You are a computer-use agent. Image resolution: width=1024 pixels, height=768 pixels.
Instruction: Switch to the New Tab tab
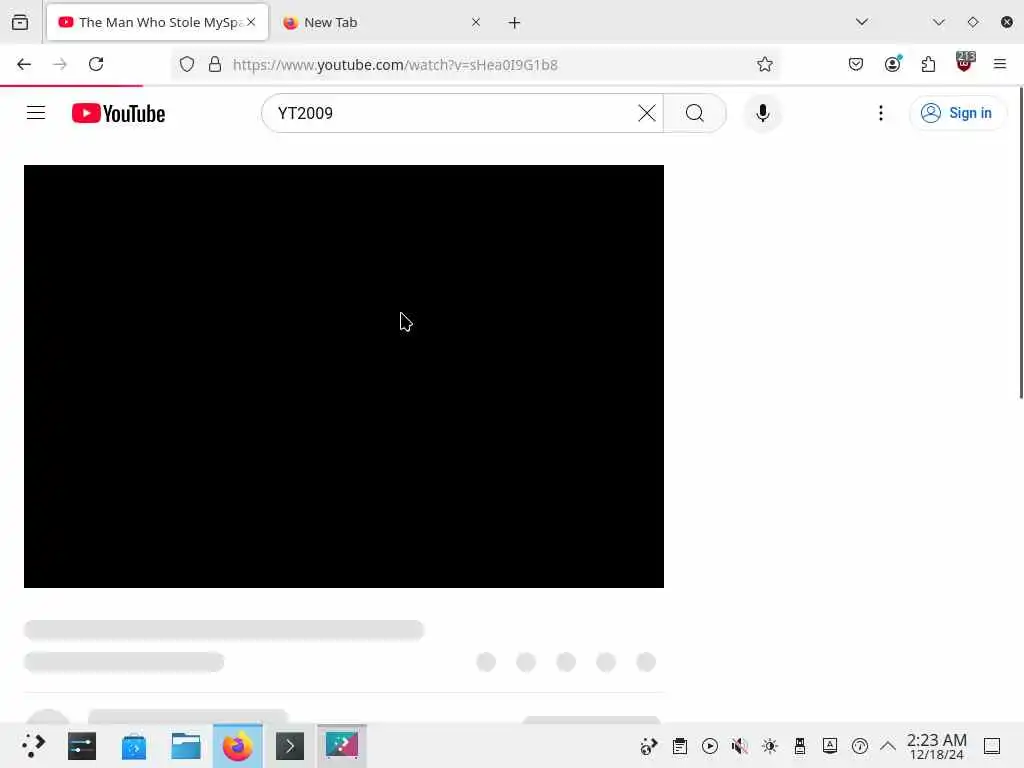(379, 22)
